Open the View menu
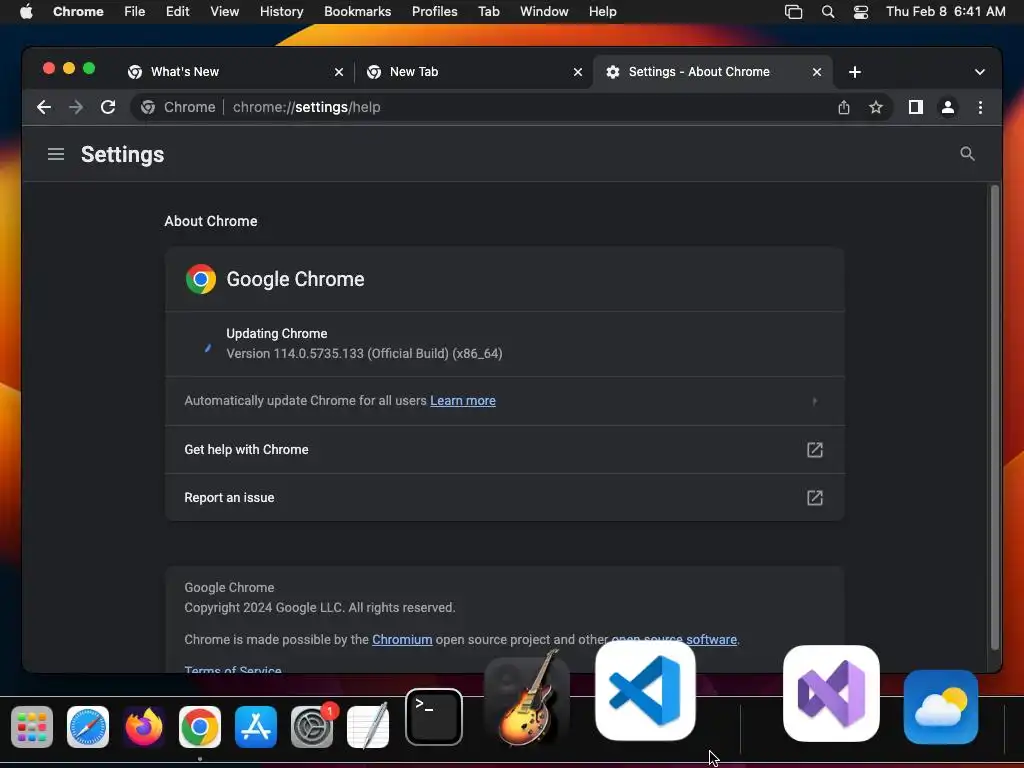This screenshot has width=1024, height=768. [x=225, y=12]
